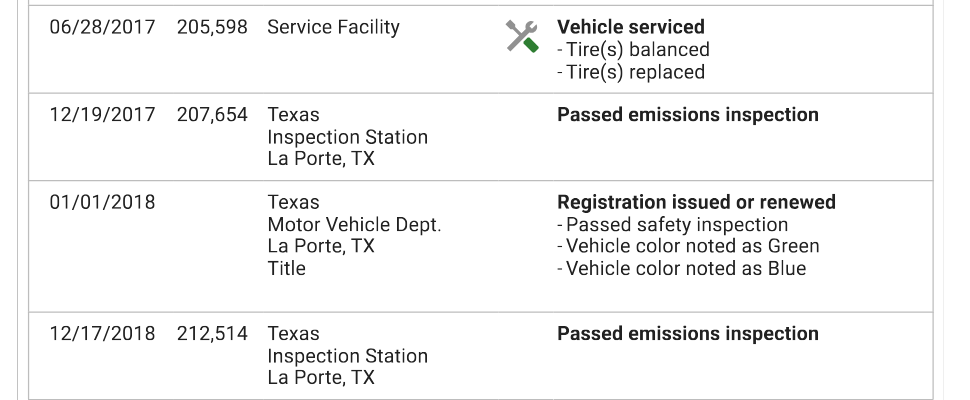The height and width of the screenshot is (400, 970).
Task: Select the Passed safety inspection line
Action: coord(672,224)
